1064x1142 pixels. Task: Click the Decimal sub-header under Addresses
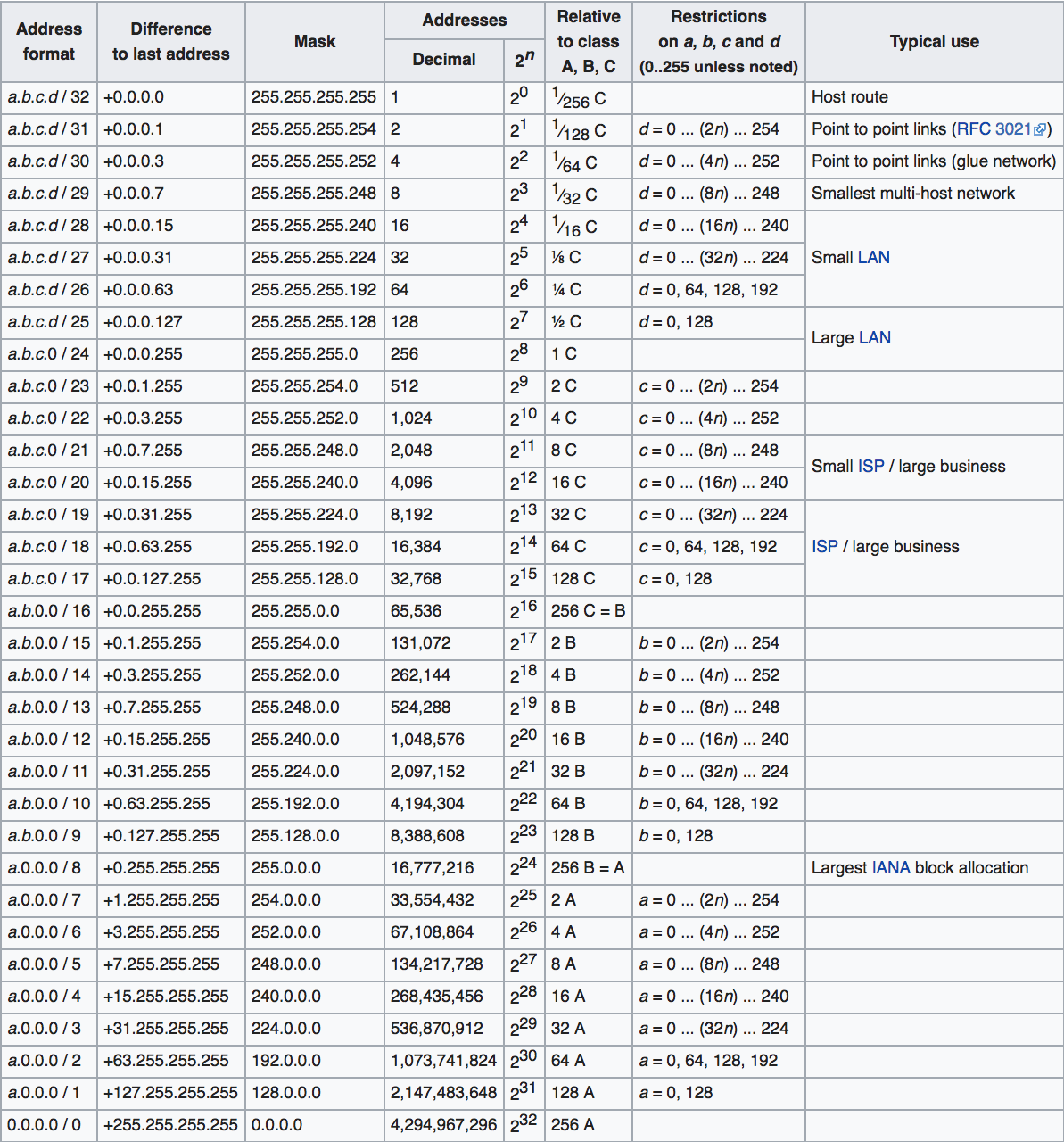[x=444, y=60]
